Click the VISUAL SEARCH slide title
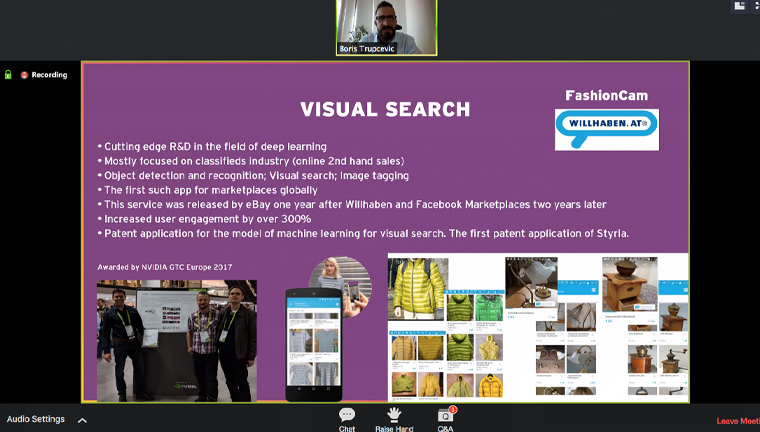The height and width of the screenshot is (432, 760). click(385, 110)
